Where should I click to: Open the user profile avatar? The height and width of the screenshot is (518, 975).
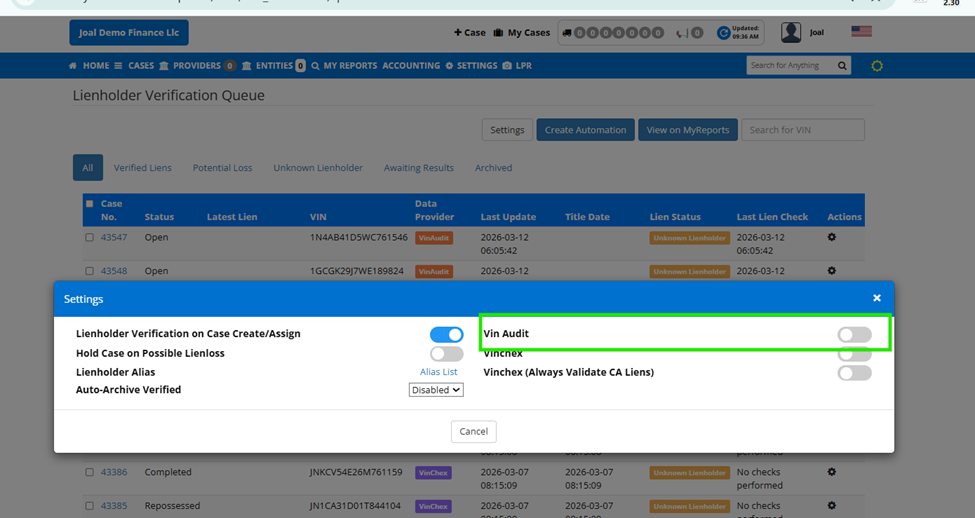[791, 32]
